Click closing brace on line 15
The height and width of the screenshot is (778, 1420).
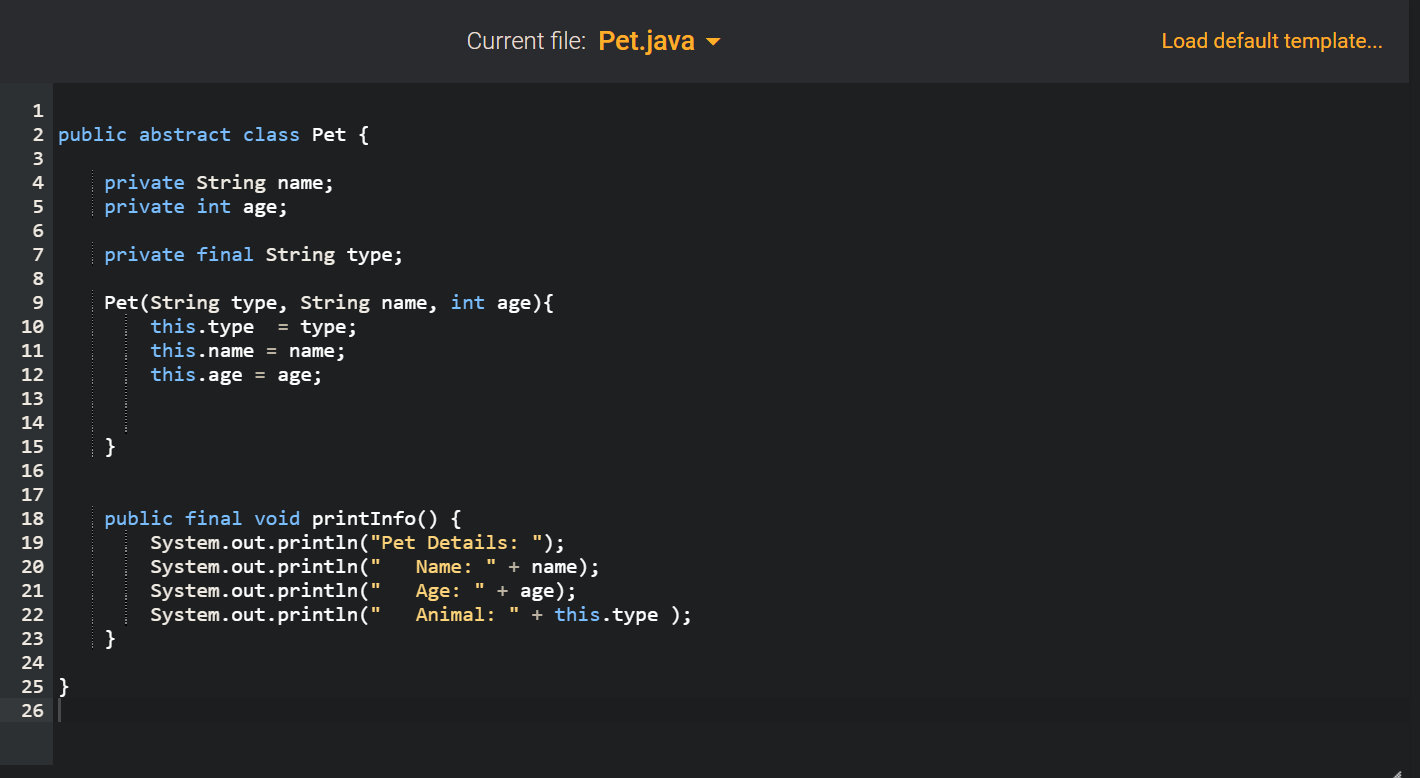tap(110, 446)
